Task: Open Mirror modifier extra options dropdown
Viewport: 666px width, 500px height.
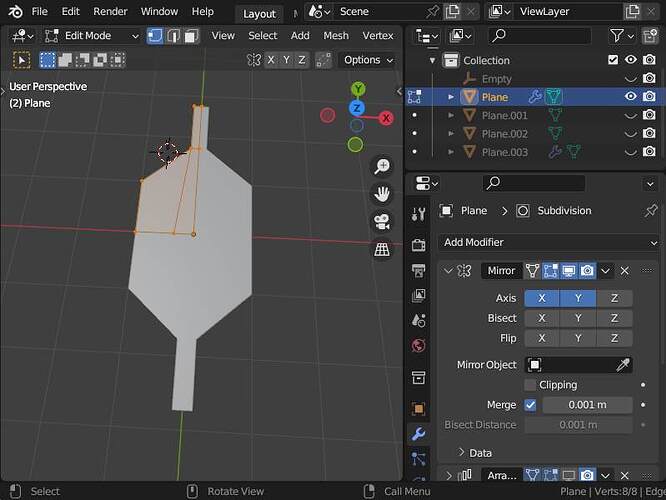Action: click(605, 271)
